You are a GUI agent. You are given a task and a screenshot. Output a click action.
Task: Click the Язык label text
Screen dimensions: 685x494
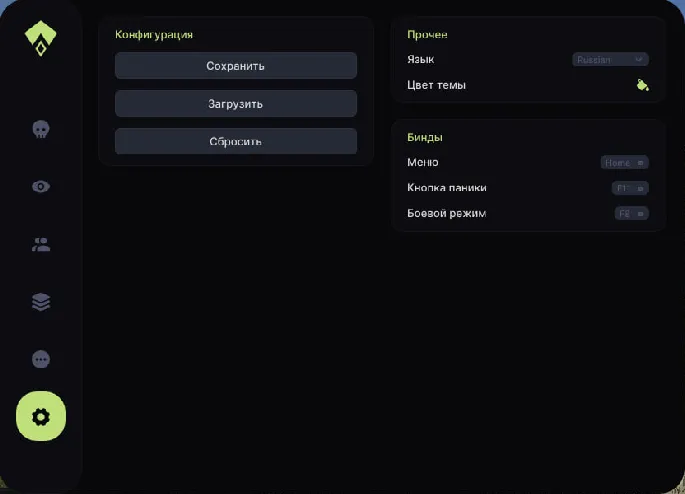[420, 60]
